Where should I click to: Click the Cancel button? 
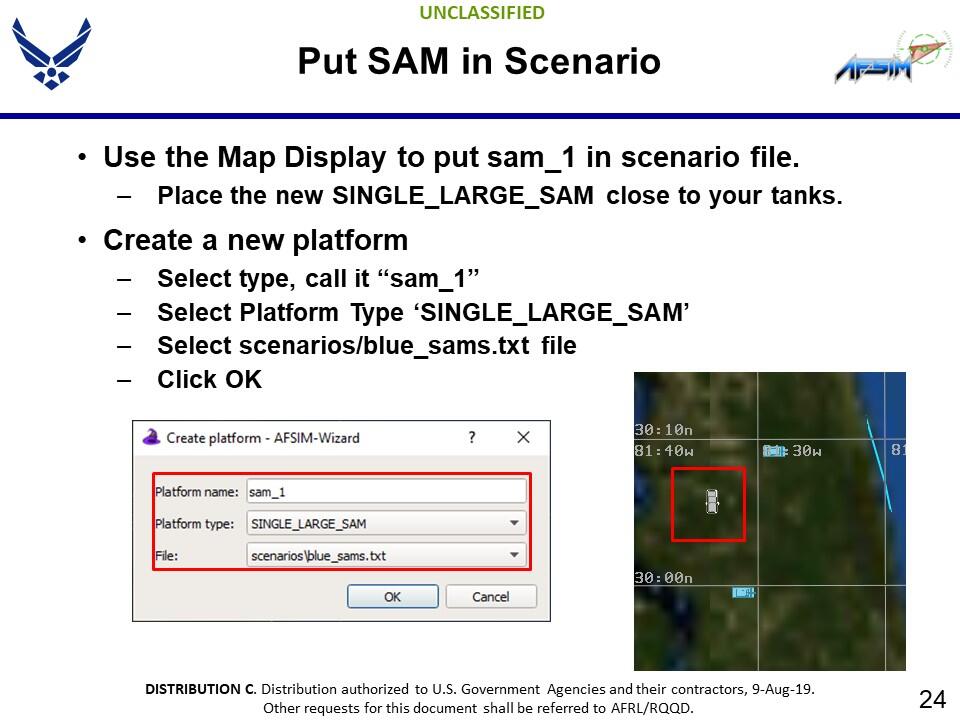[491, 596]
